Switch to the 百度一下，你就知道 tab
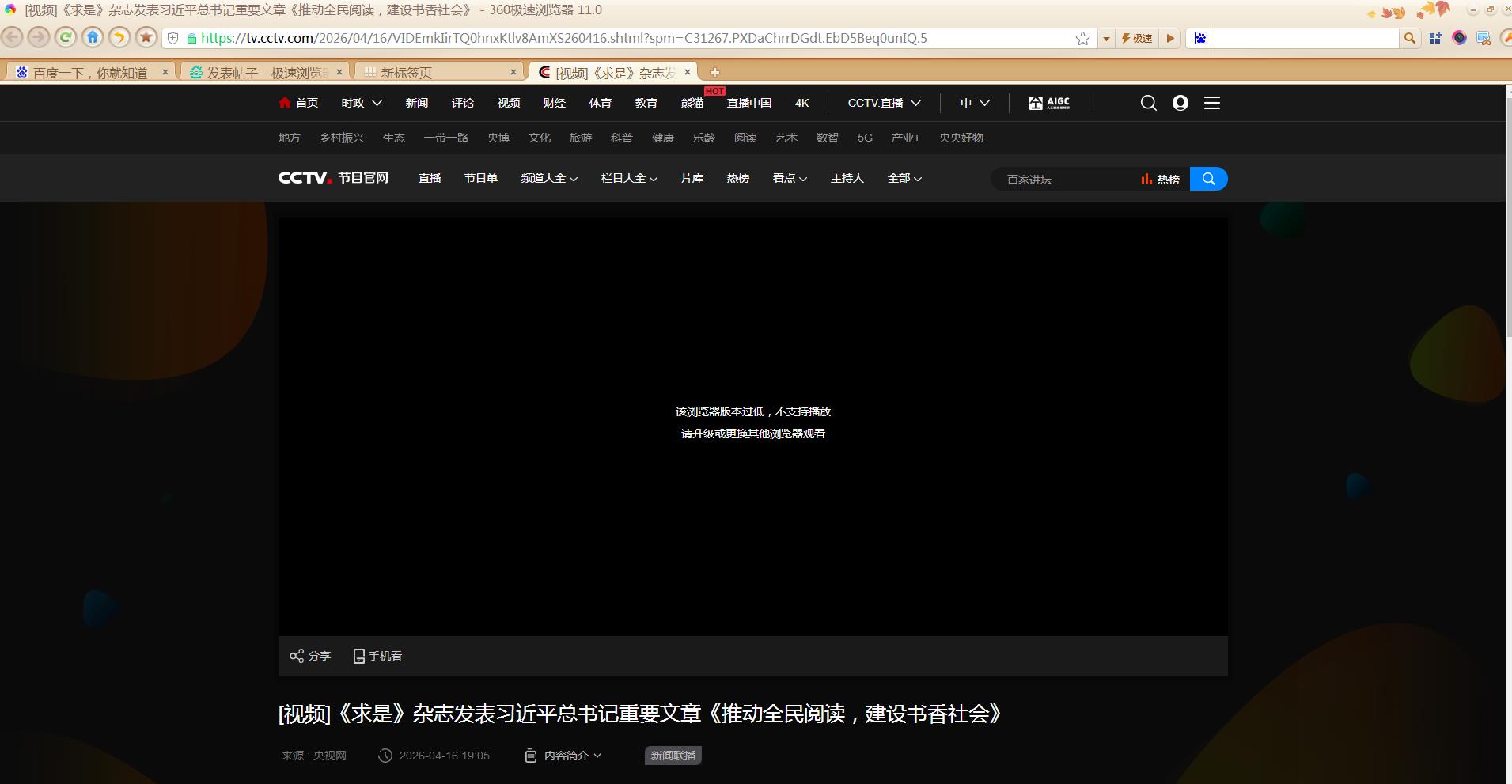 [89, 73]
